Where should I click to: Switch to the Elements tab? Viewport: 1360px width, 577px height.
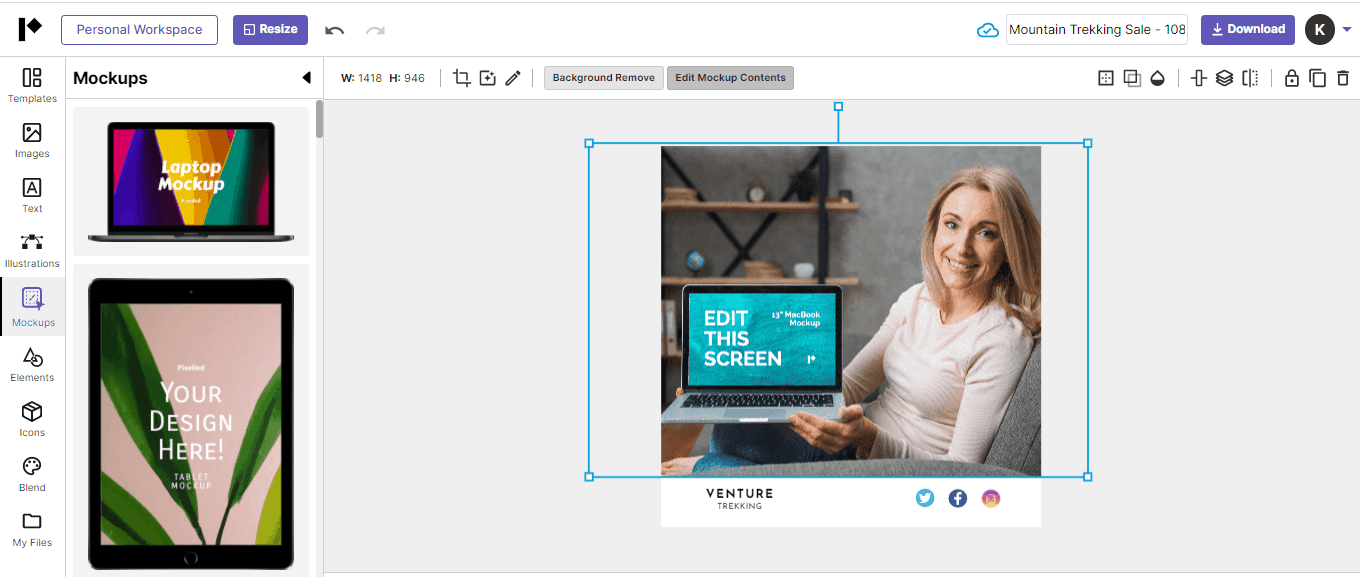click(32, 364)
